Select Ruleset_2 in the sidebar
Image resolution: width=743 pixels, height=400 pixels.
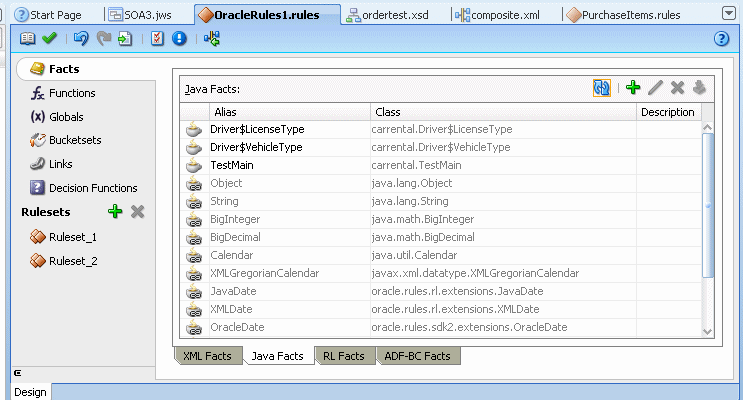(63, 261)
